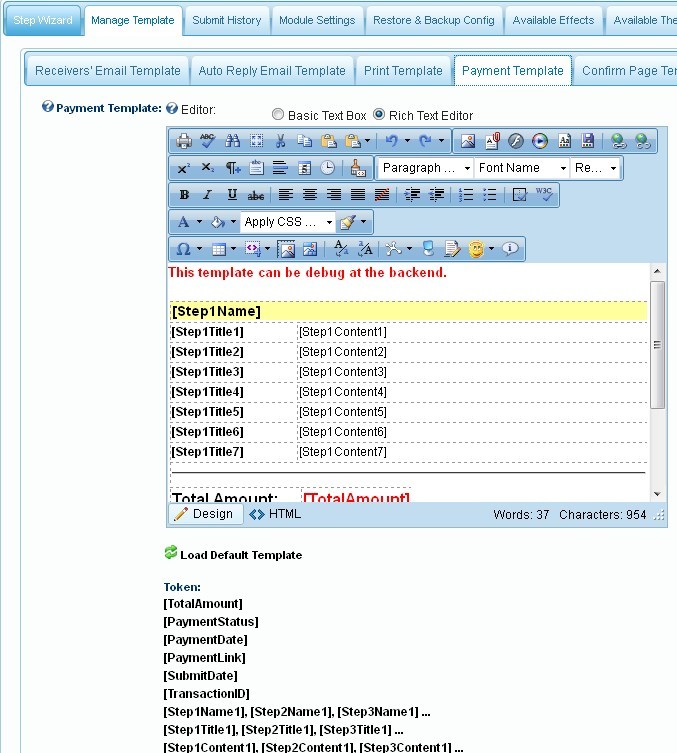Click the Editor help question icon
The height and width of the screenshot is (753, 677).
(172, 108)
